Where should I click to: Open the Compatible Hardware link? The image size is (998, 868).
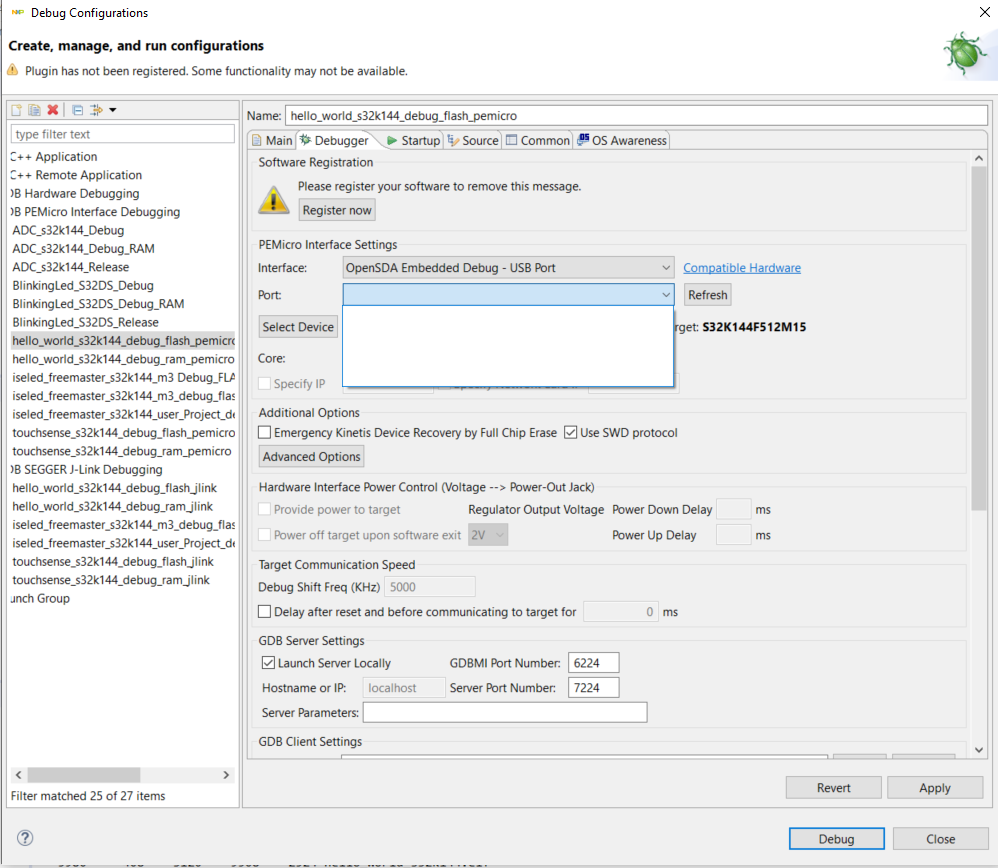741,268
